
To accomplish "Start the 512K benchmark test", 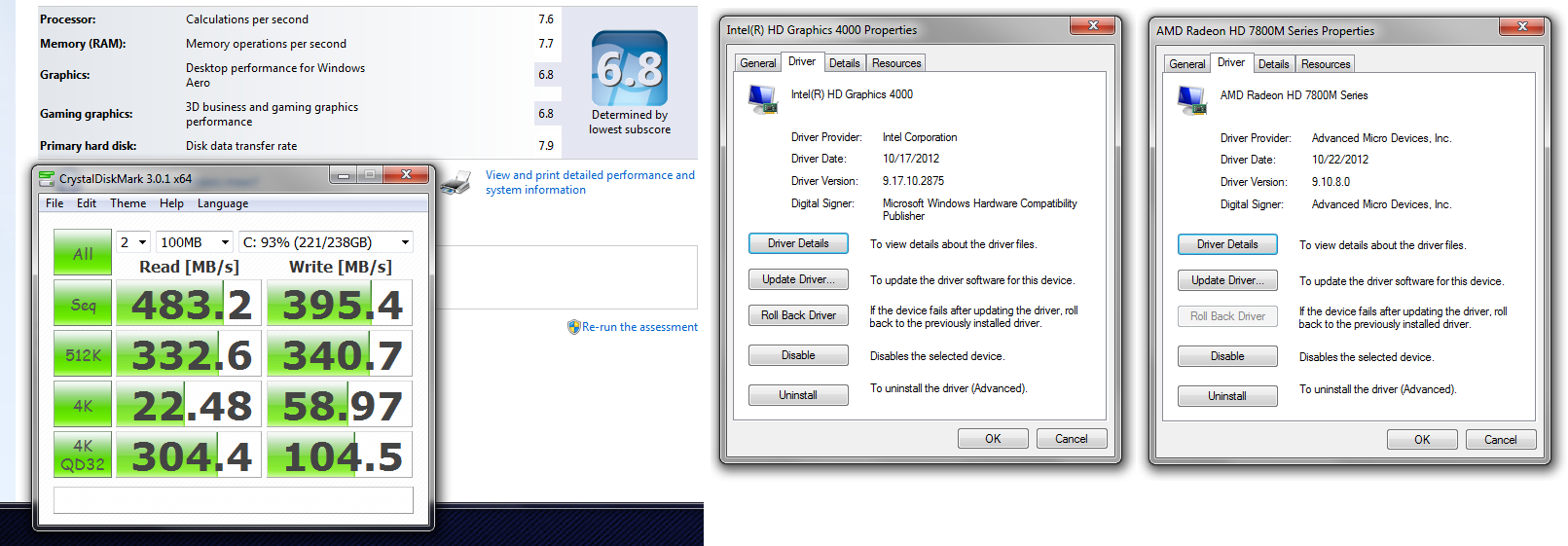I will 83,355.
